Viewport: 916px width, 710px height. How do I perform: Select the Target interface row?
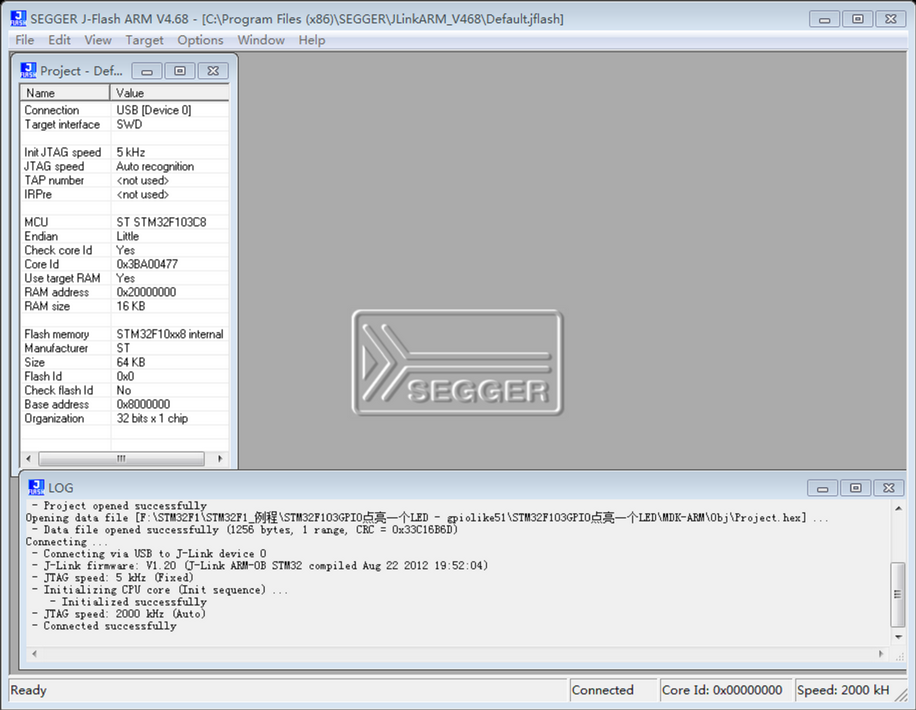(x=124, y=124)
